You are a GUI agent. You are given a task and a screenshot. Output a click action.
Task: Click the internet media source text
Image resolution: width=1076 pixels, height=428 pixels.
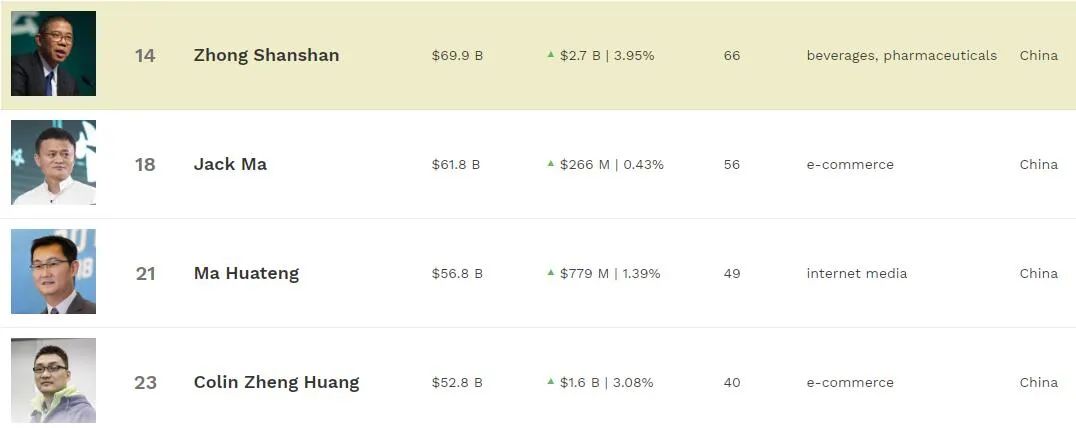tap(856, 274)
